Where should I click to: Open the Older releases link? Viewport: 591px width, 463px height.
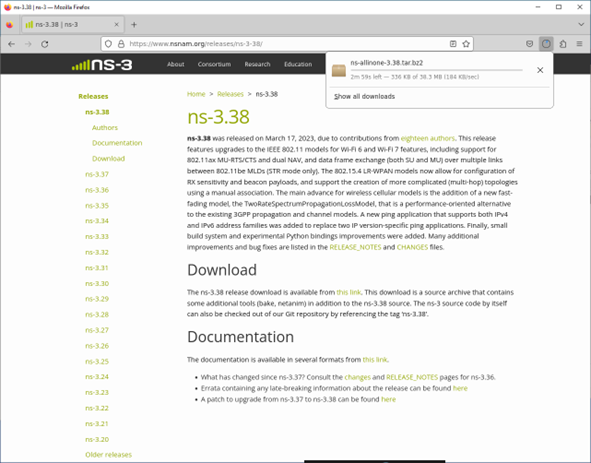tap(109, 455)
